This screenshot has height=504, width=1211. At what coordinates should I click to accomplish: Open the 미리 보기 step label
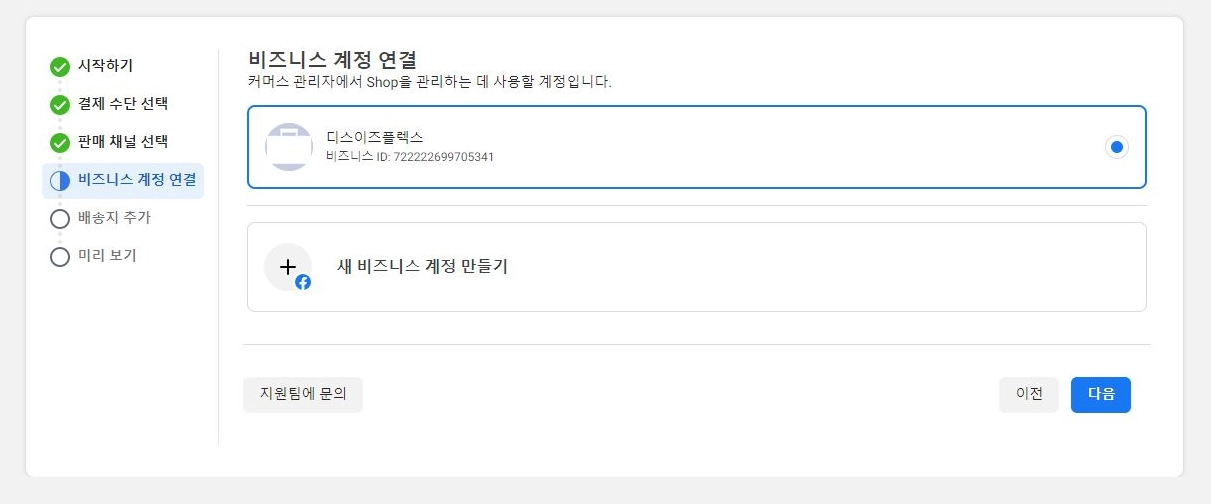pyautogui.click(x=107, y=256)
